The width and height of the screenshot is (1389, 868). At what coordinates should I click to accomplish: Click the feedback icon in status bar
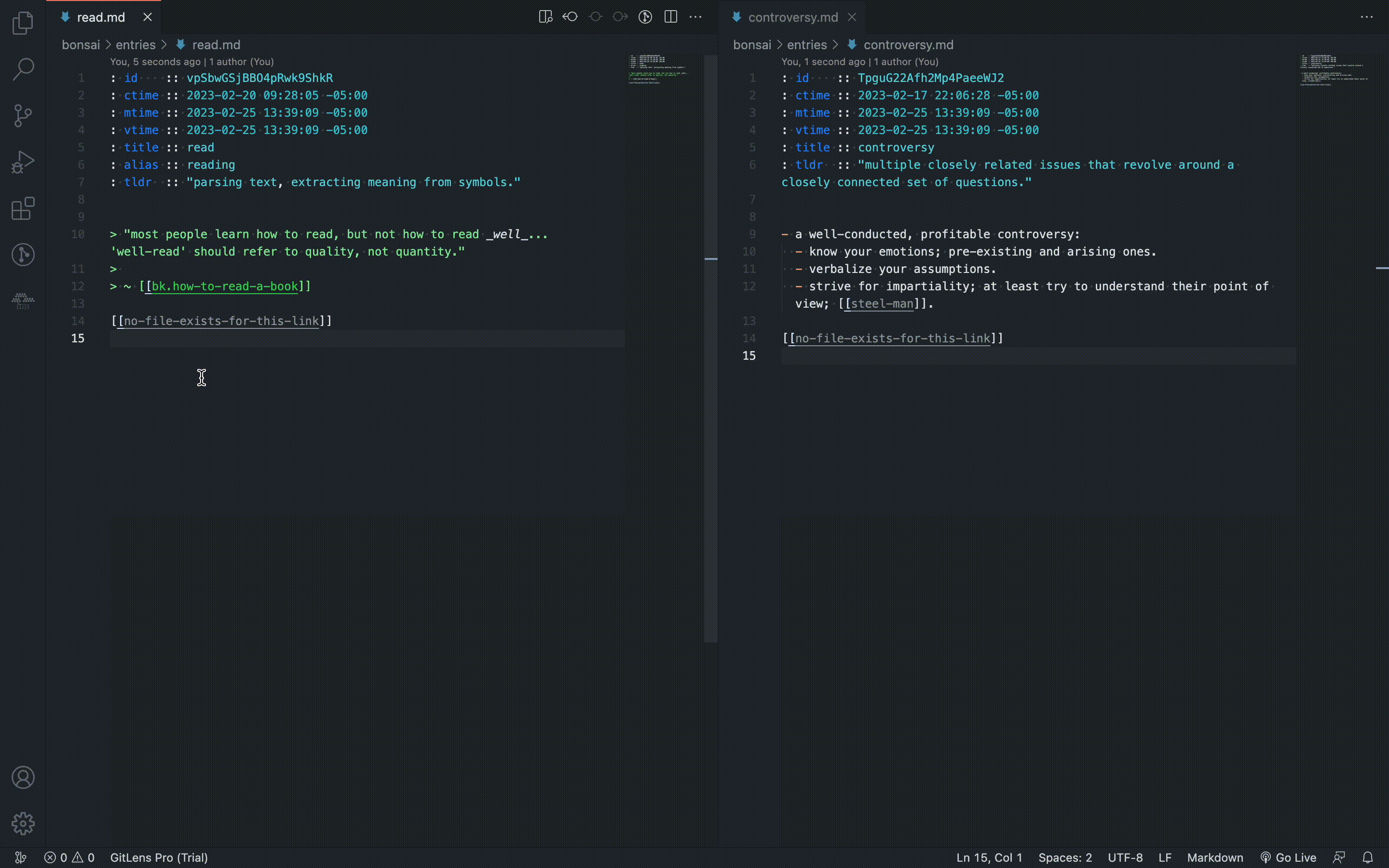tap(1339, 858)
